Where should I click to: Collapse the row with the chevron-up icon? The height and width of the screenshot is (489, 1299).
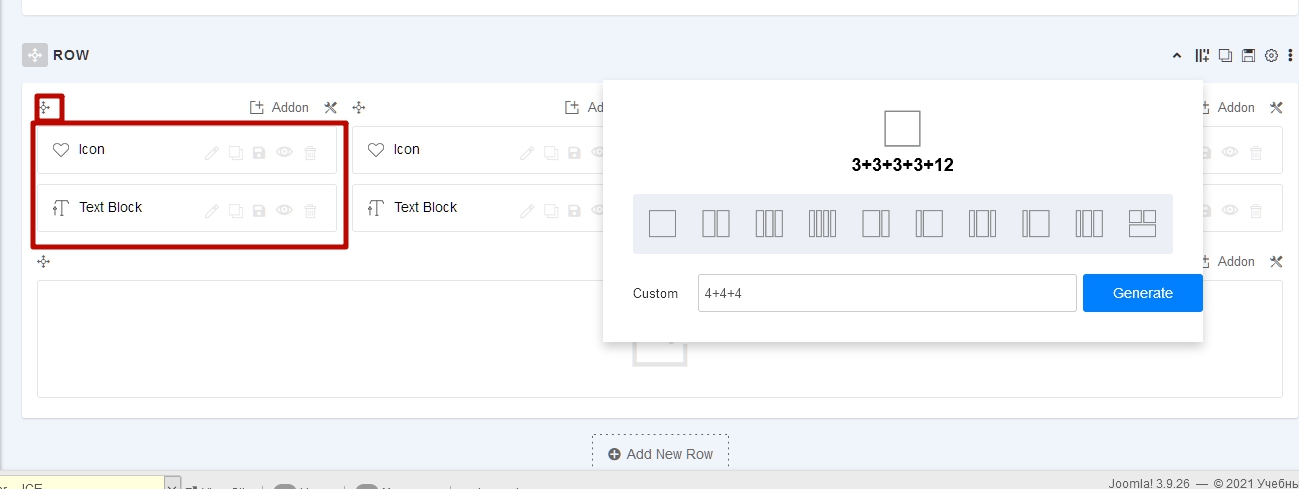click(x=1177, y=56)
